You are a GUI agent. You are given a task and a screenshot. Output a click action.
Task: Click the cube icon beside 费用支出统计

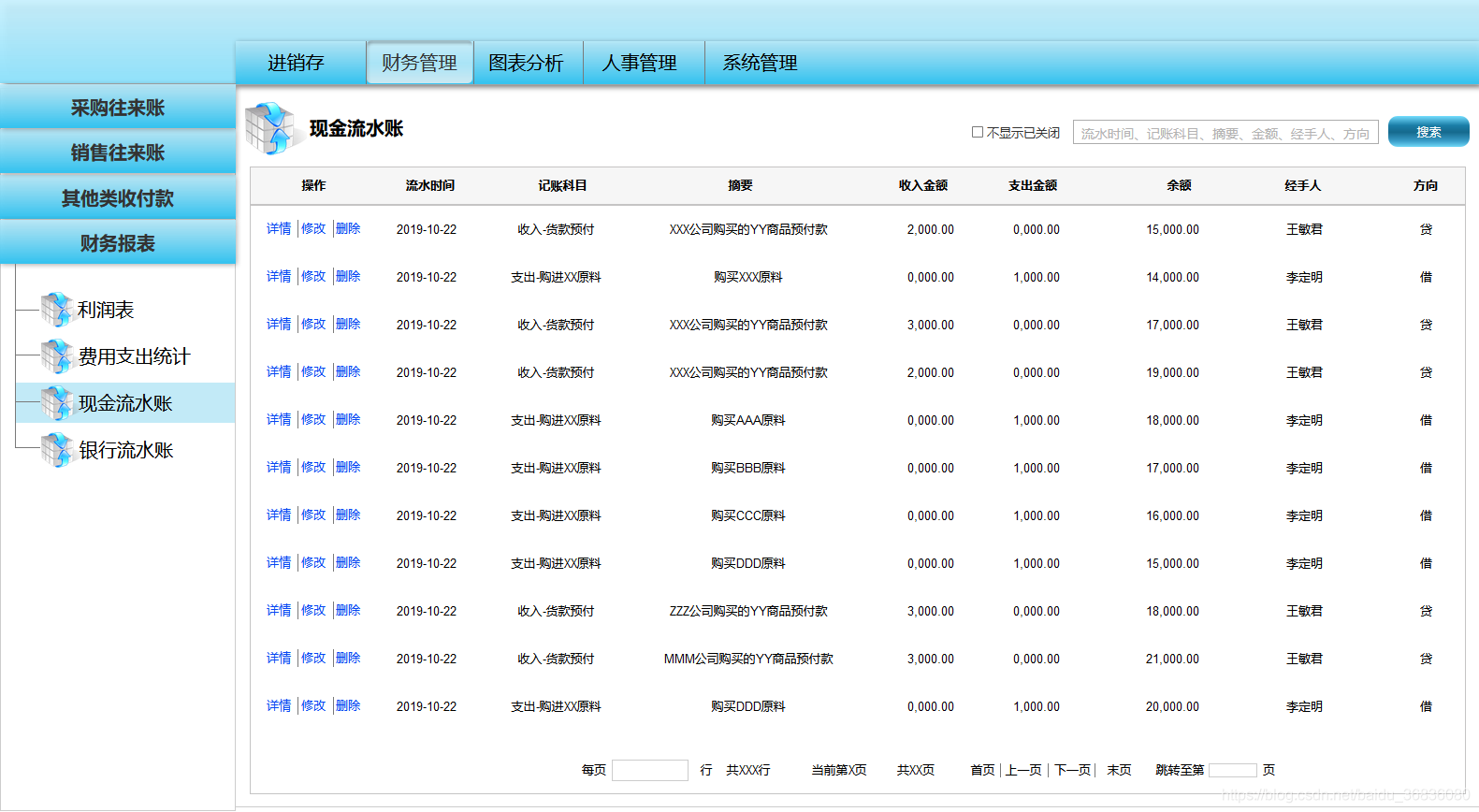pyautogui.click(x=56, y=356)
